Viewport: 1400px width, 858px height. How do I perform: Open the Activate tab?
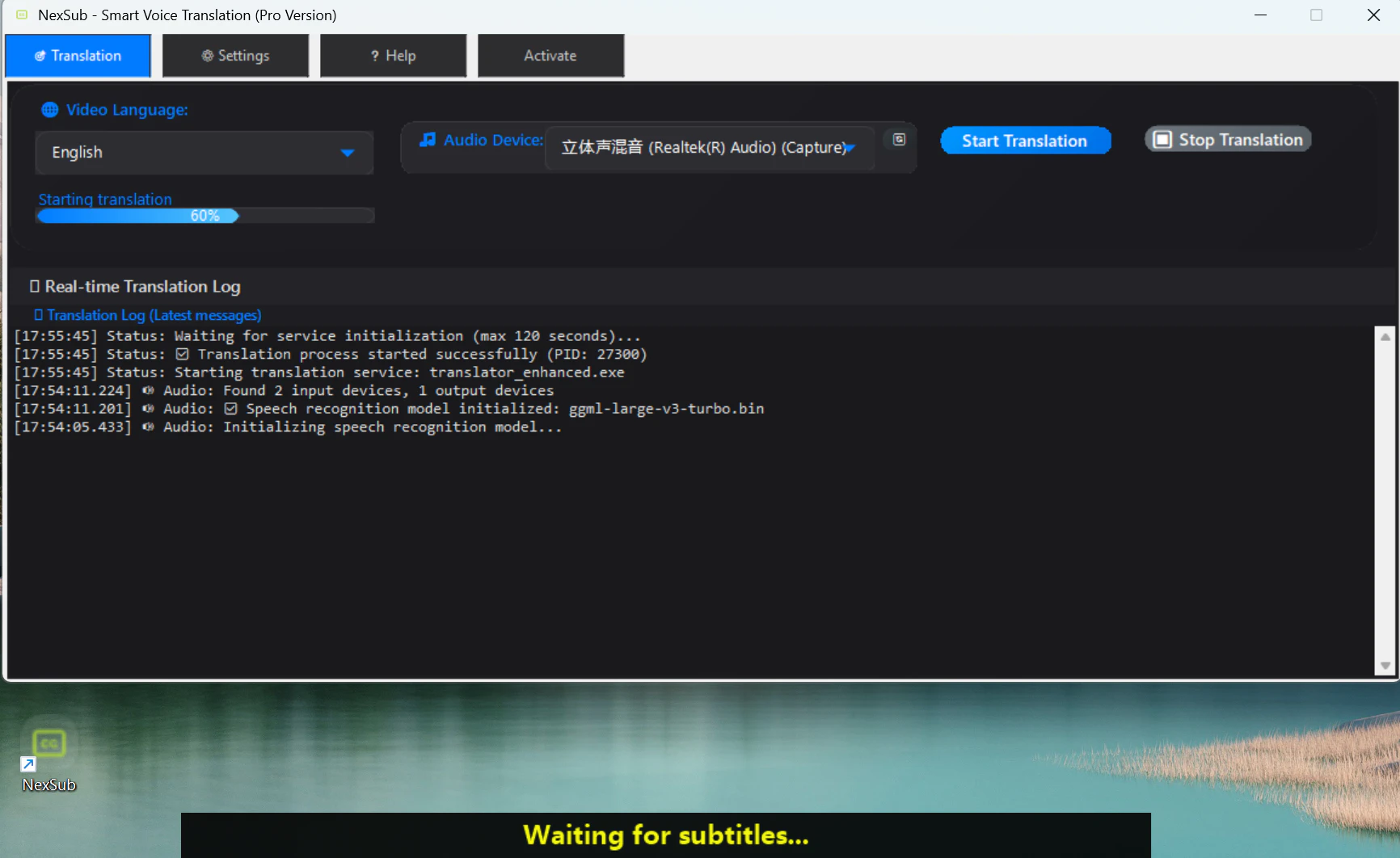tap(550, 56)
